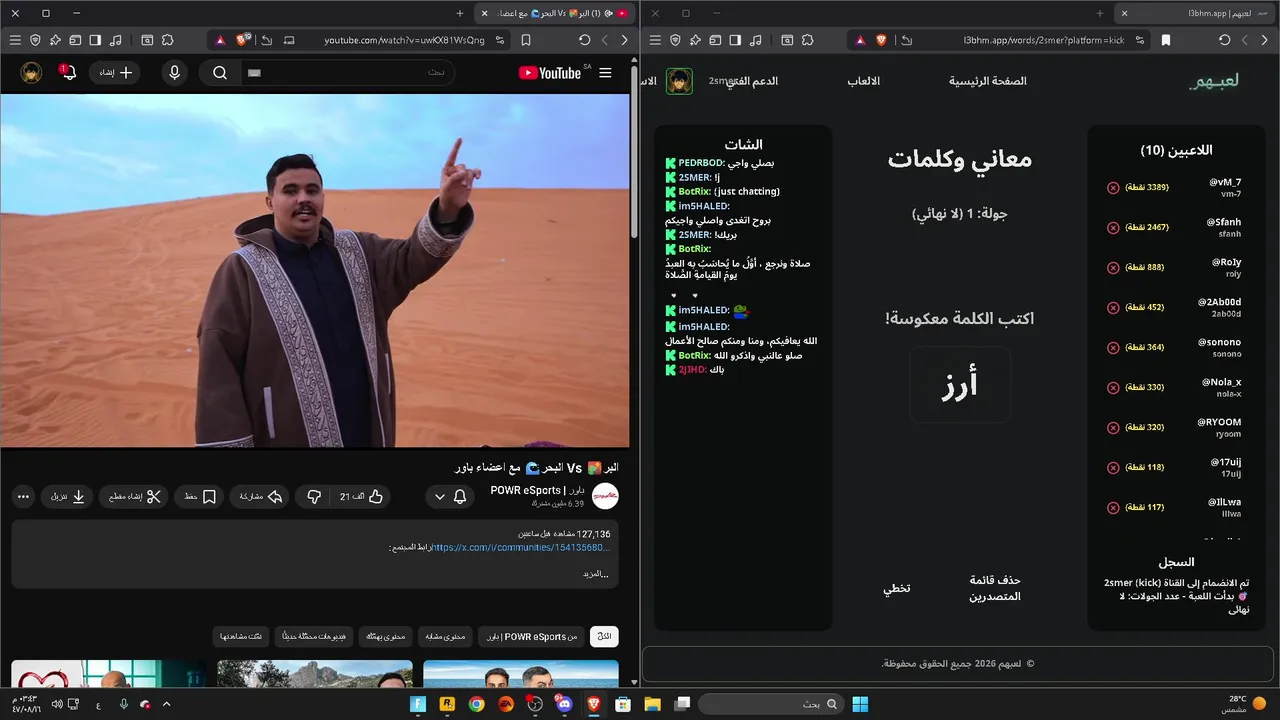Remove player @Ro1y with X icon
The width and height of the screenshot is (1280, 720).
[1113, 268]
